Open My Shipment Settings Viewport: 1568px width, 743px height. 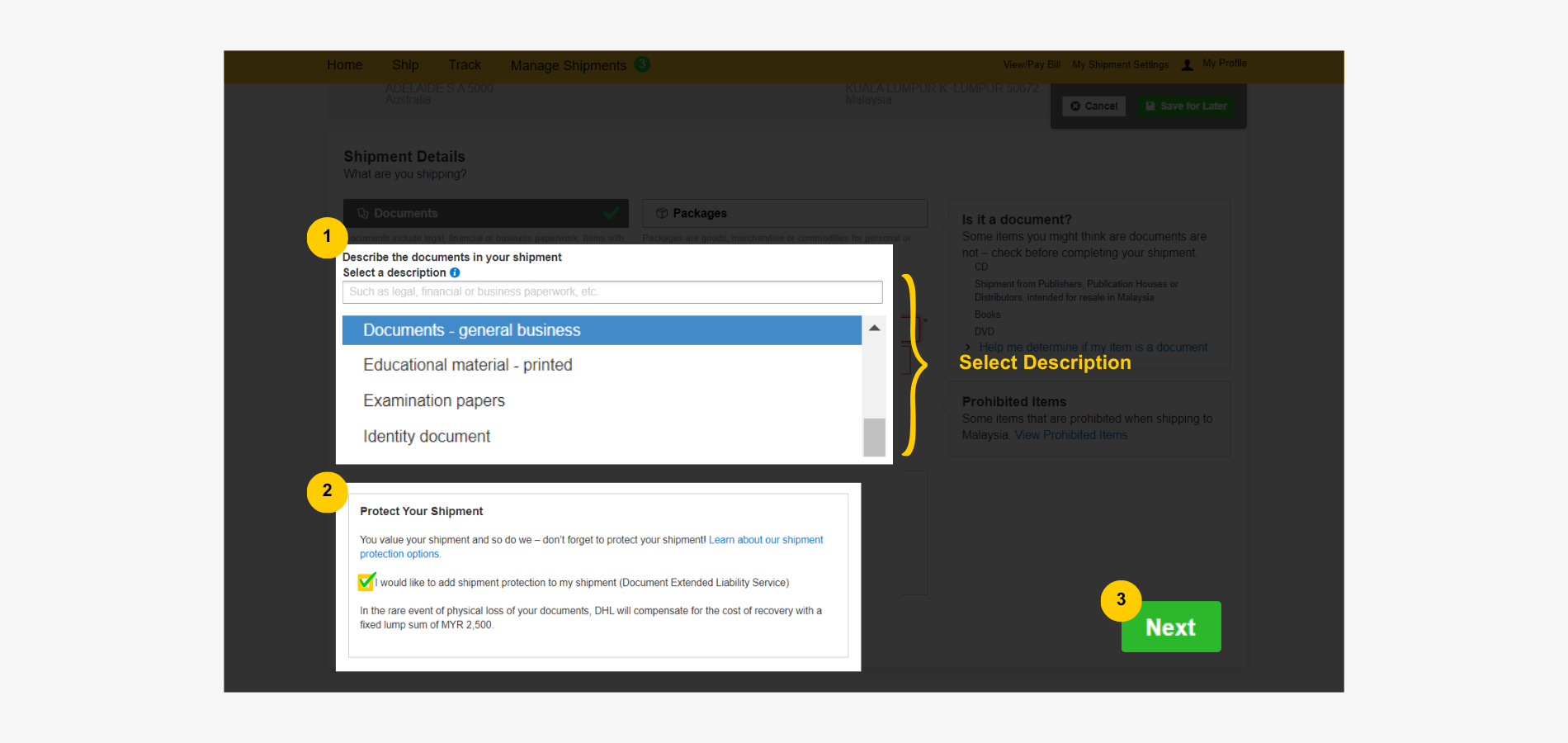click(x=1120, y=64)
